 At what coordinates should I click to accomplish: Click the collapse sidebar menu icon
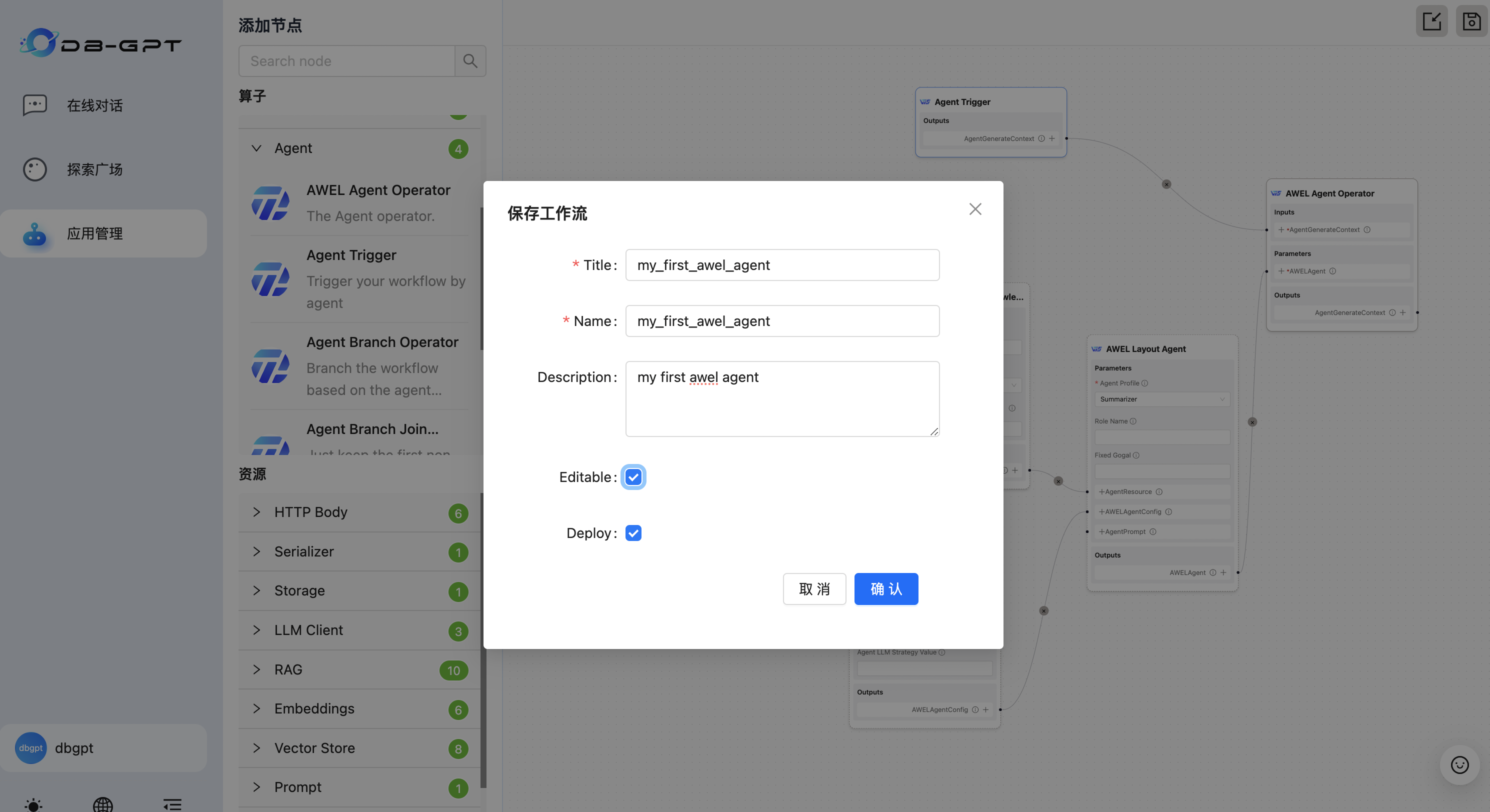(x=172, y=804)
